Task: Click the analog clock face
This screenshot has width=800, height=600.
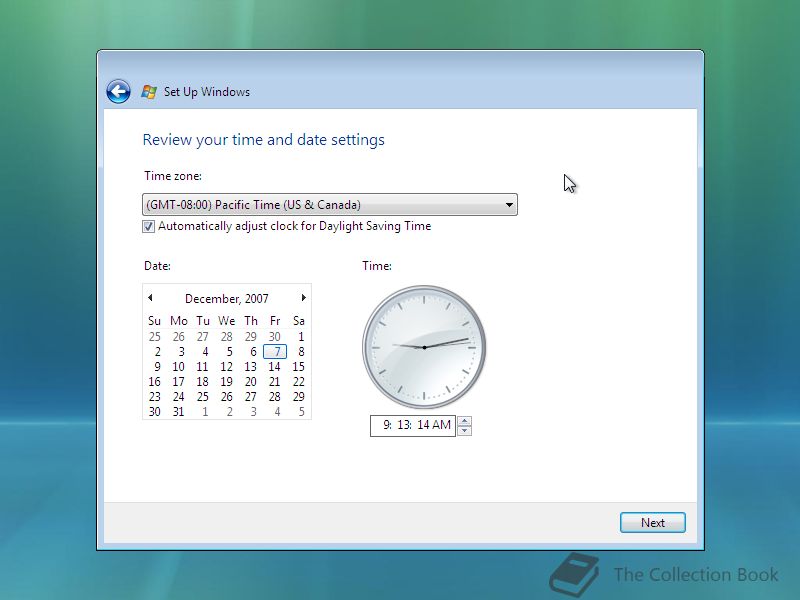Action: (424, 347)
